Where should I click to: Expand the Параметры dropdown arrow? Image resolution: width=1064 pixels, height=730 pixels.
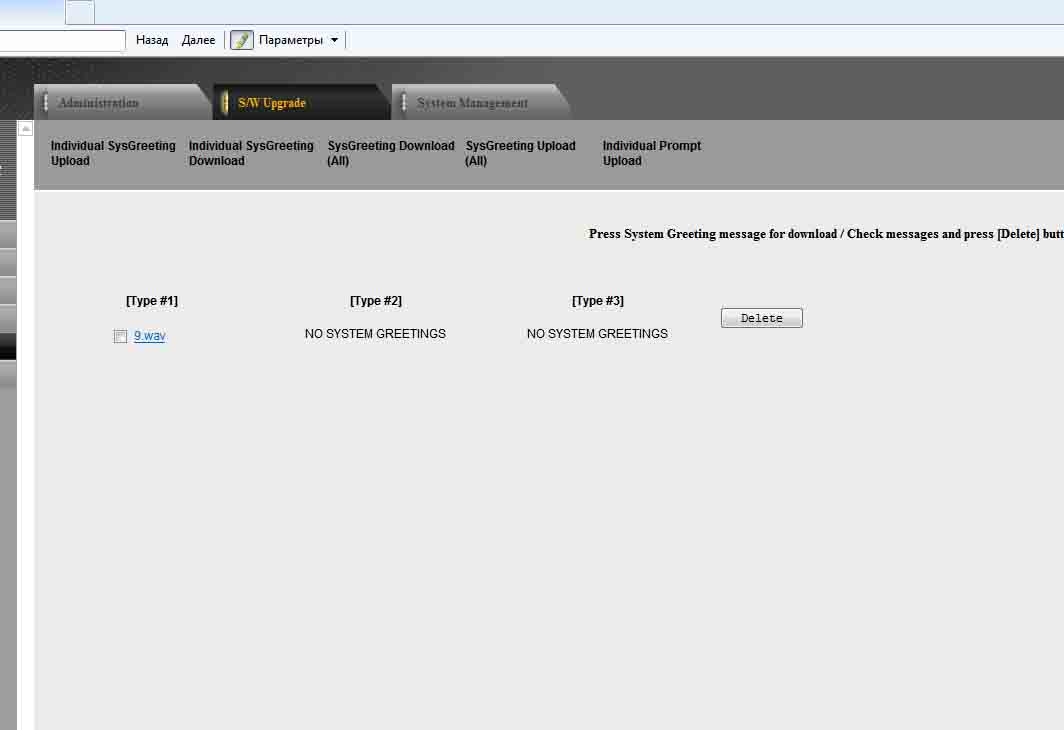click(x=334, y=40)
